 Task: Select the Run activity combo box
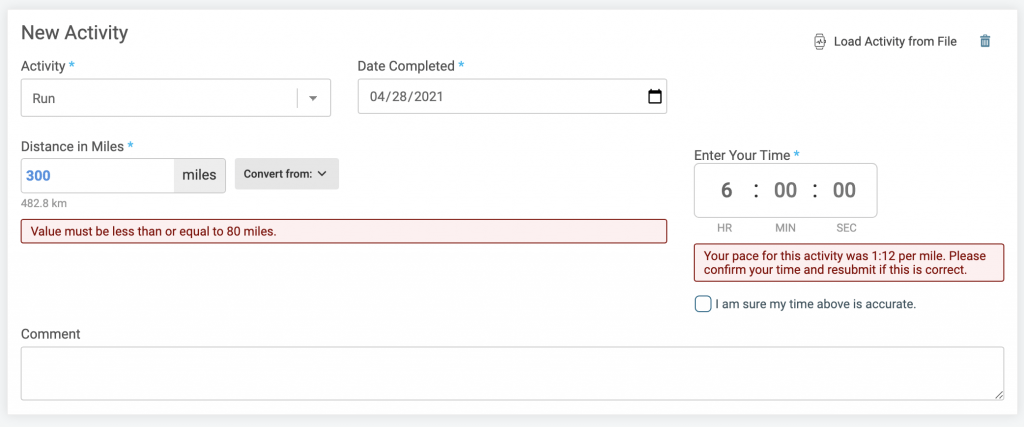[176, 98]
